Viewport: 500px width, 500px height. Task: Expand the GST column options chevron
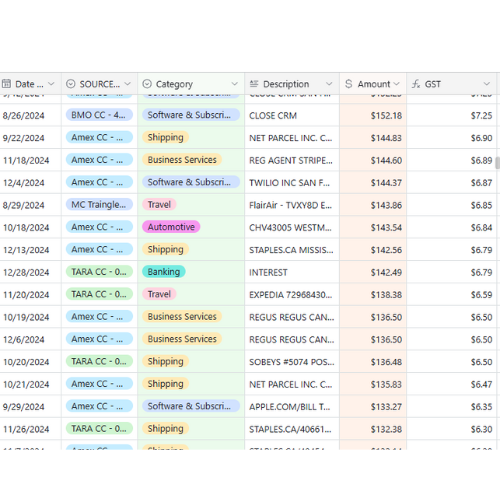click(487, 84)
